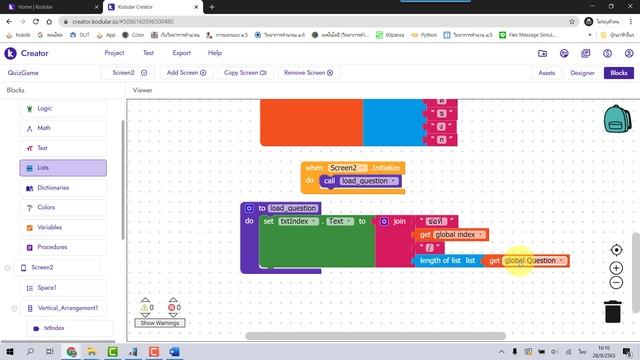
Task: Open the backpack icon in the viewer
Action: 617,119
